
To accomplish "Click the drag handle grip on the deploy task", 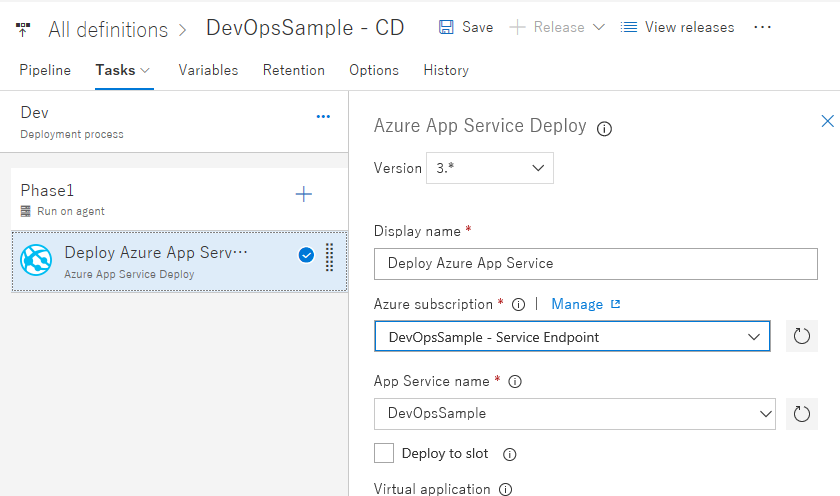I will (x=329, y=257).
